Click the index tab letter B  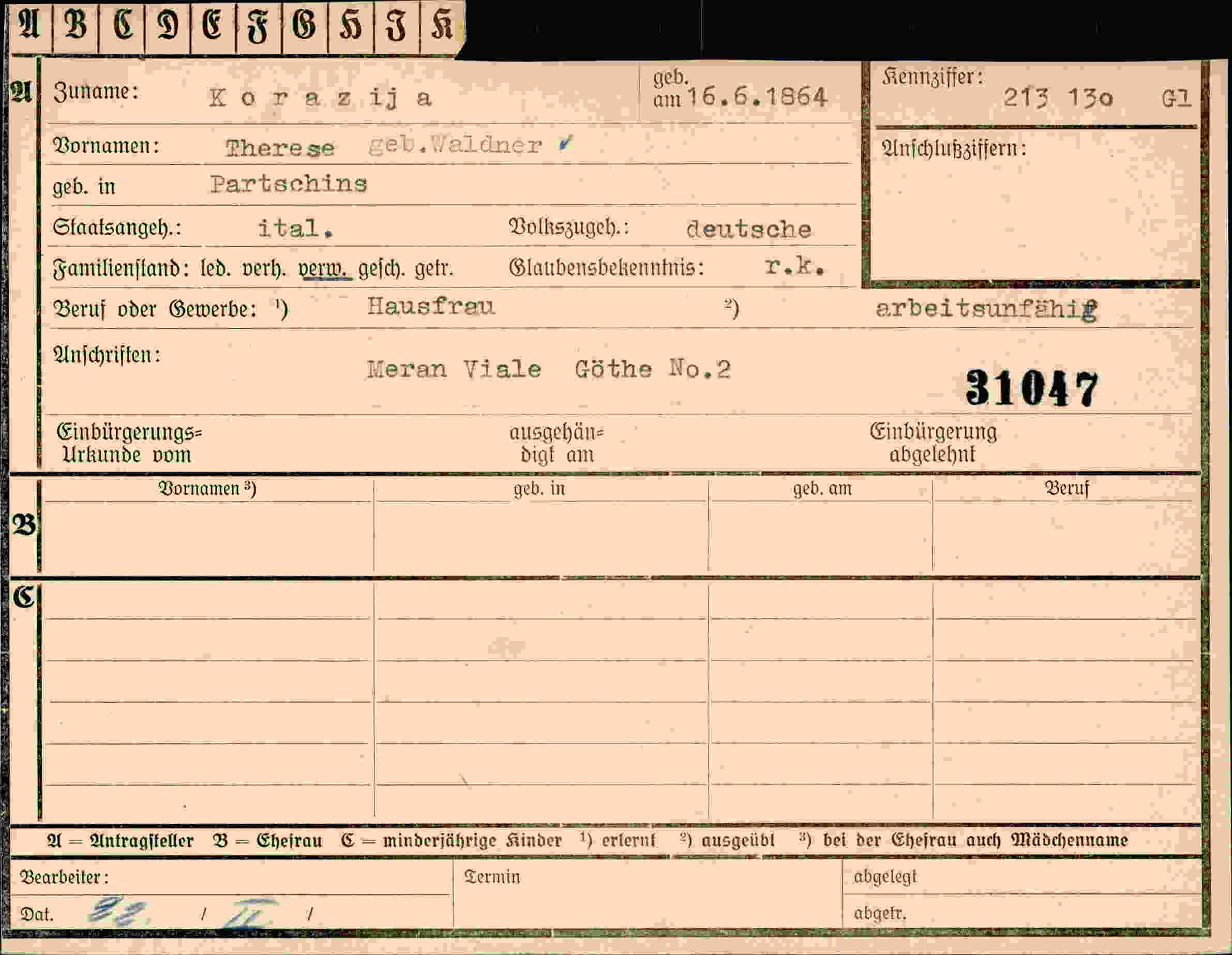(76, 25)
